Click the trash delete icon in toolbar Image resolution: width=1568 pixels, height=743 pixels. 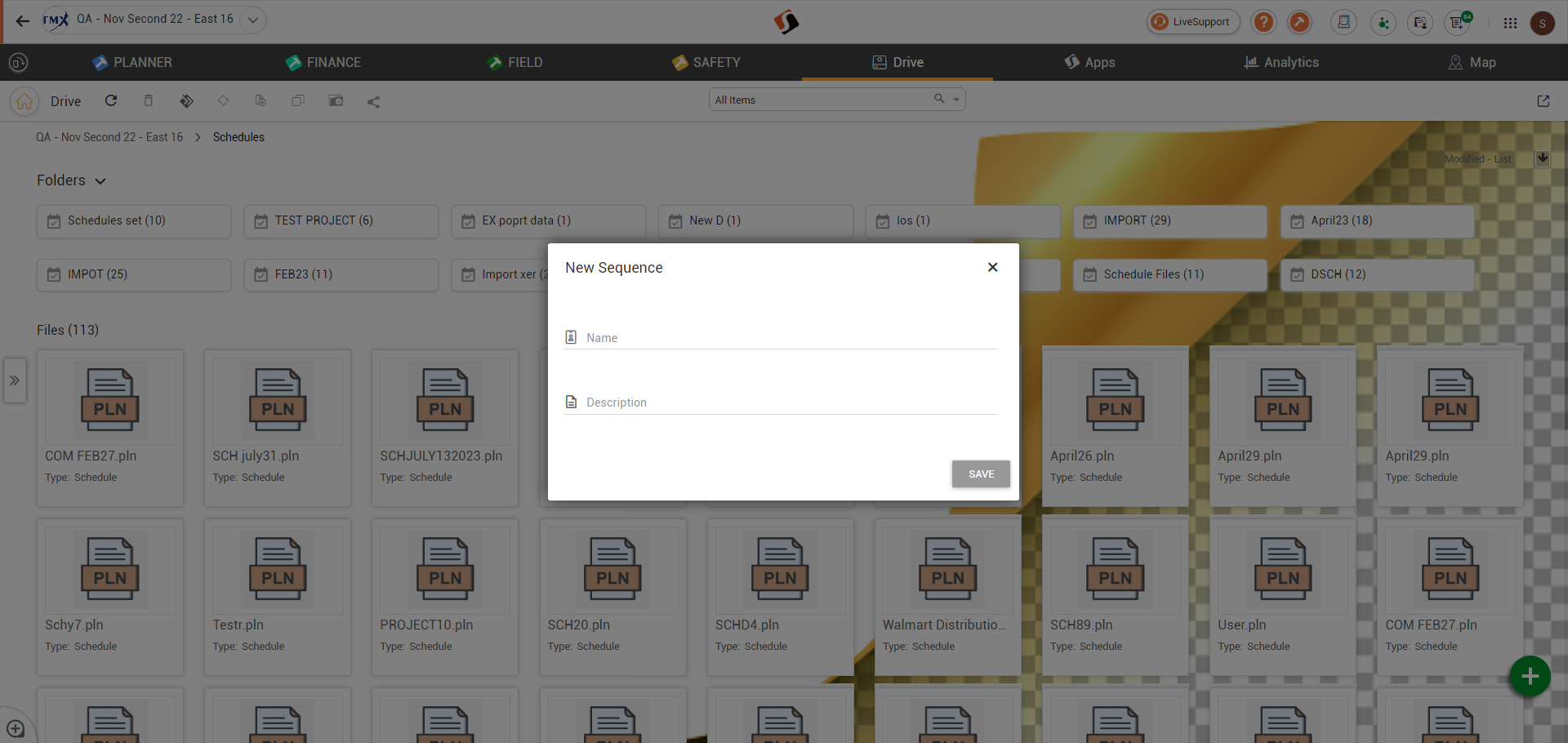pyautogui.click(x=148, y=100)
